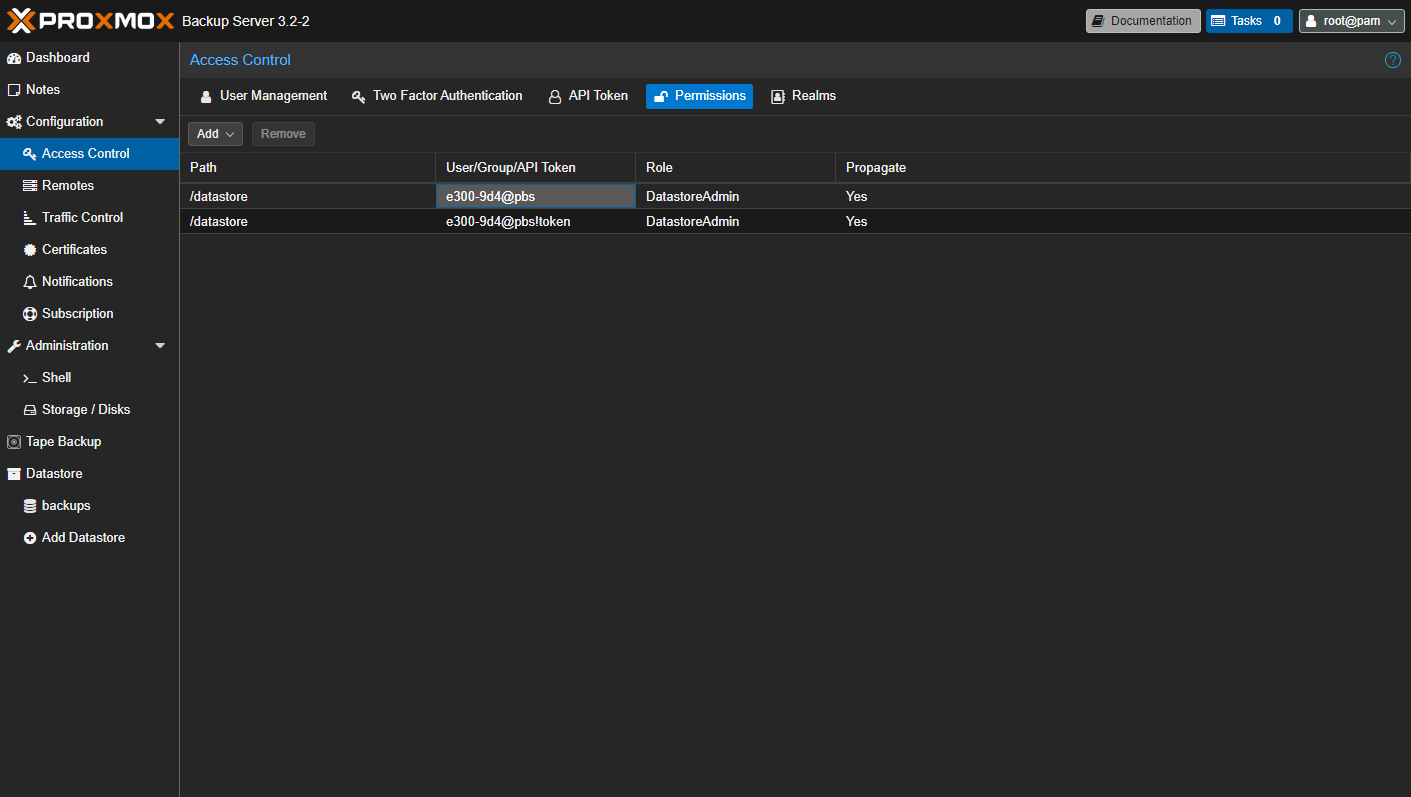Click the Shell terminal prompt icon

pyautogui.click(x=30, y=378)
